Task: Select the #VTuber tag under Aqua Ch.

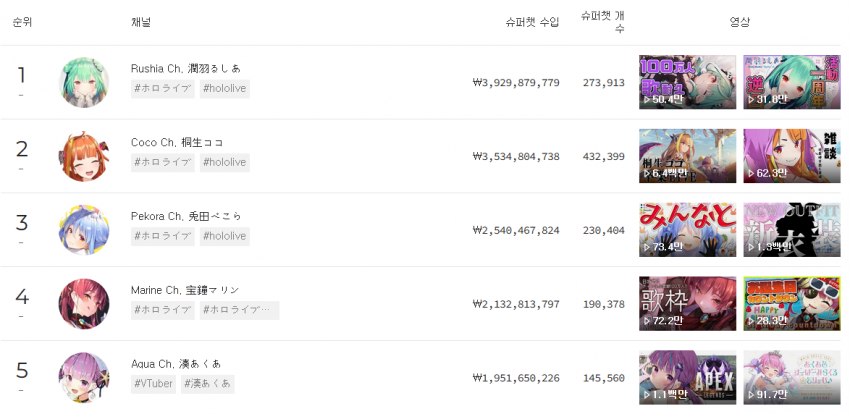Action: pyautogui.click(x=153, y=384)
